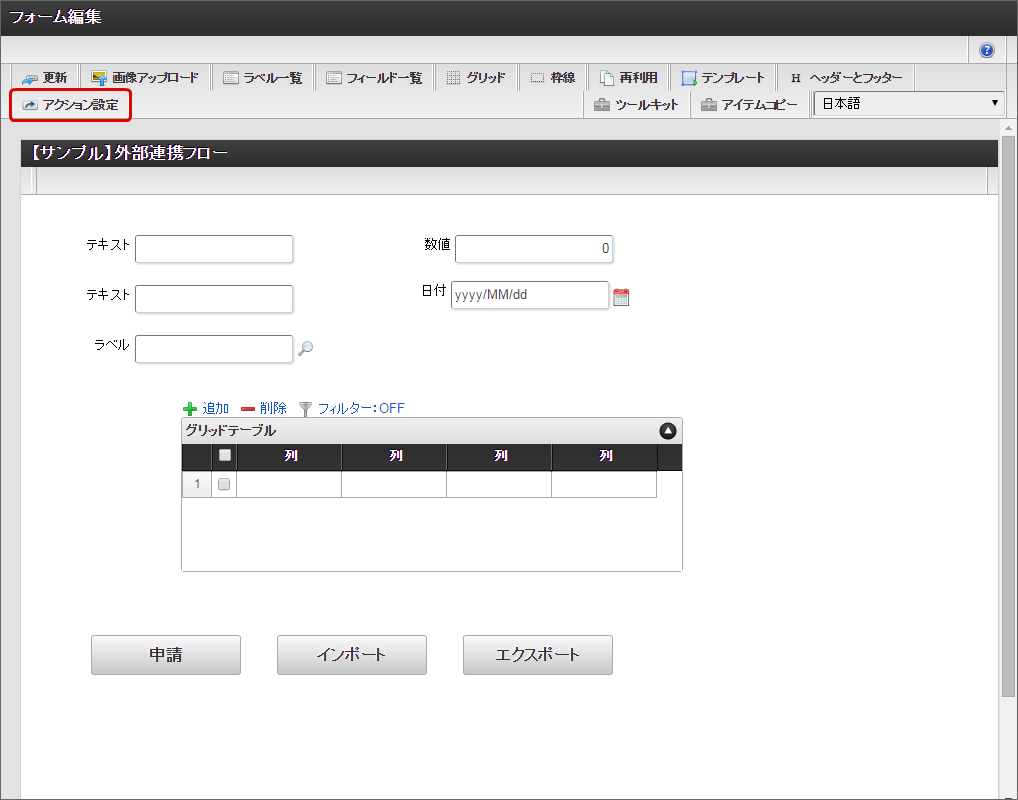Click the red minus 削除 icon
This screenshot has width=1018, height=800.
[248, 409]
